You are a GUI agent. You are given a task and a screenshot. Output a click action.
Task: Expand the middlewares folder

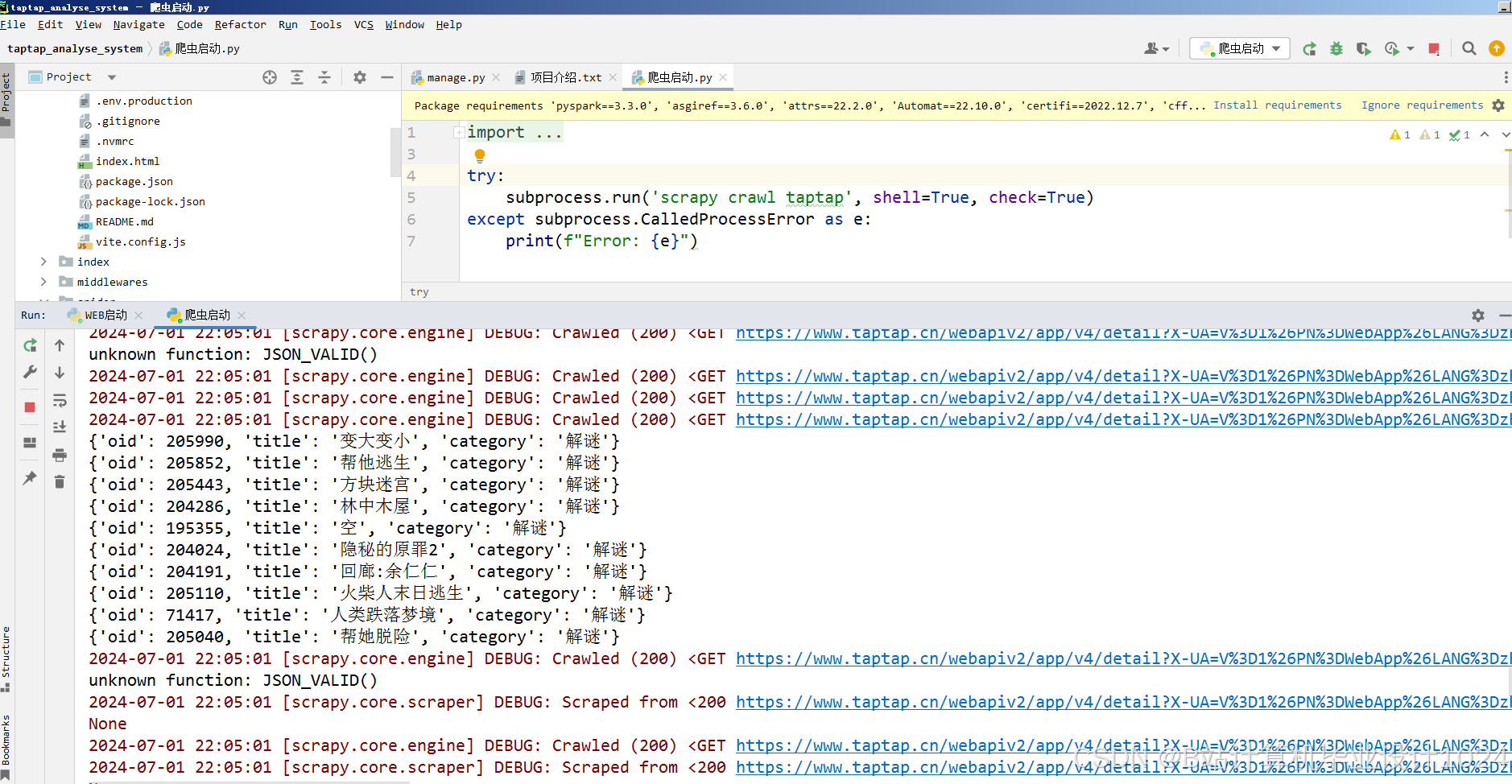43,282
